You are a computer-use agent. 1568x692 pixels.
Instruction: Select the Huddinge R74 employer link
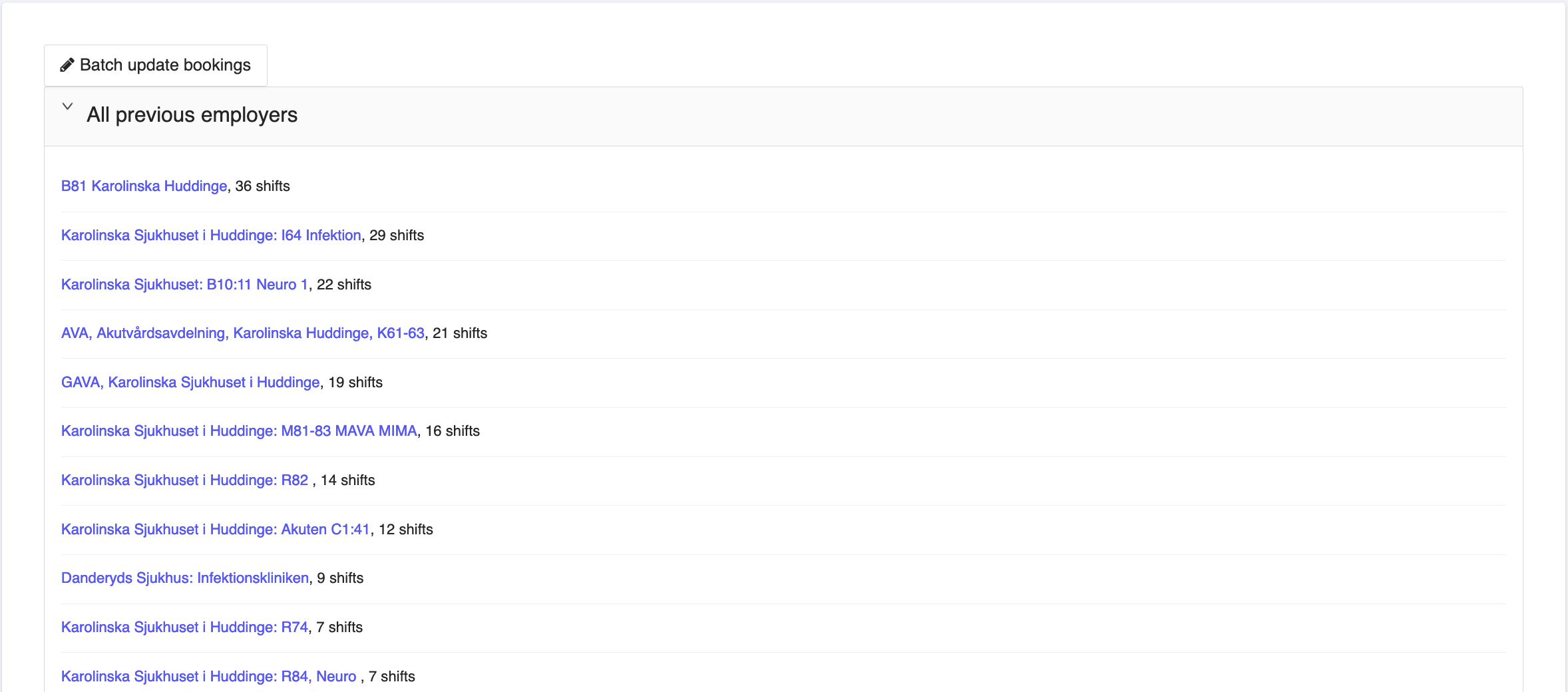click(184, 627)
